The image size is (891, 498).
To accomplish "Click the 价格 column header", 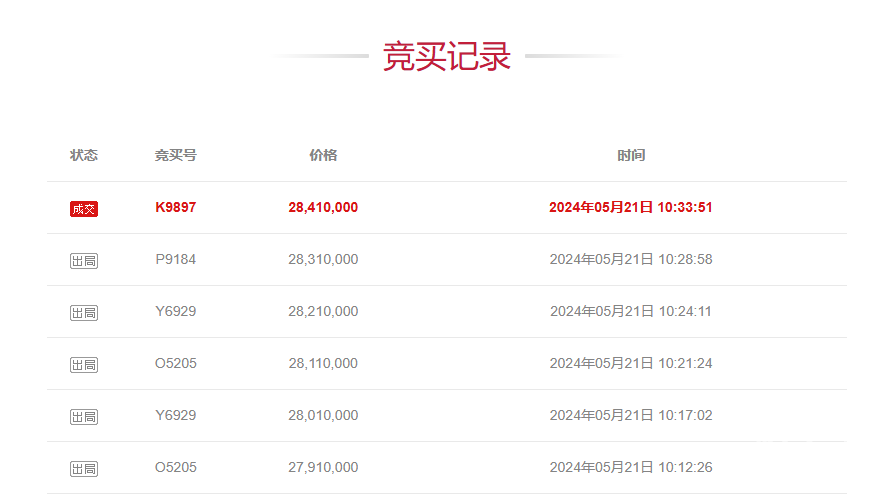I will [x=323, y=155].
